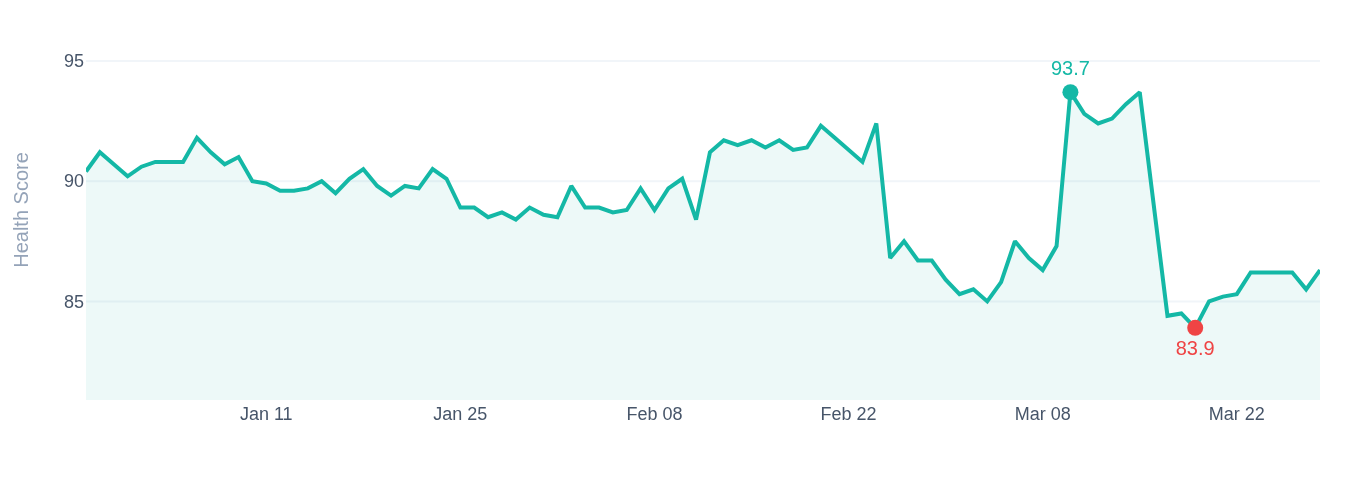The height and width of the screenshot is (480, 1360).
Task: Click the 95 y-axis tick label
Action: coord(74,61)
